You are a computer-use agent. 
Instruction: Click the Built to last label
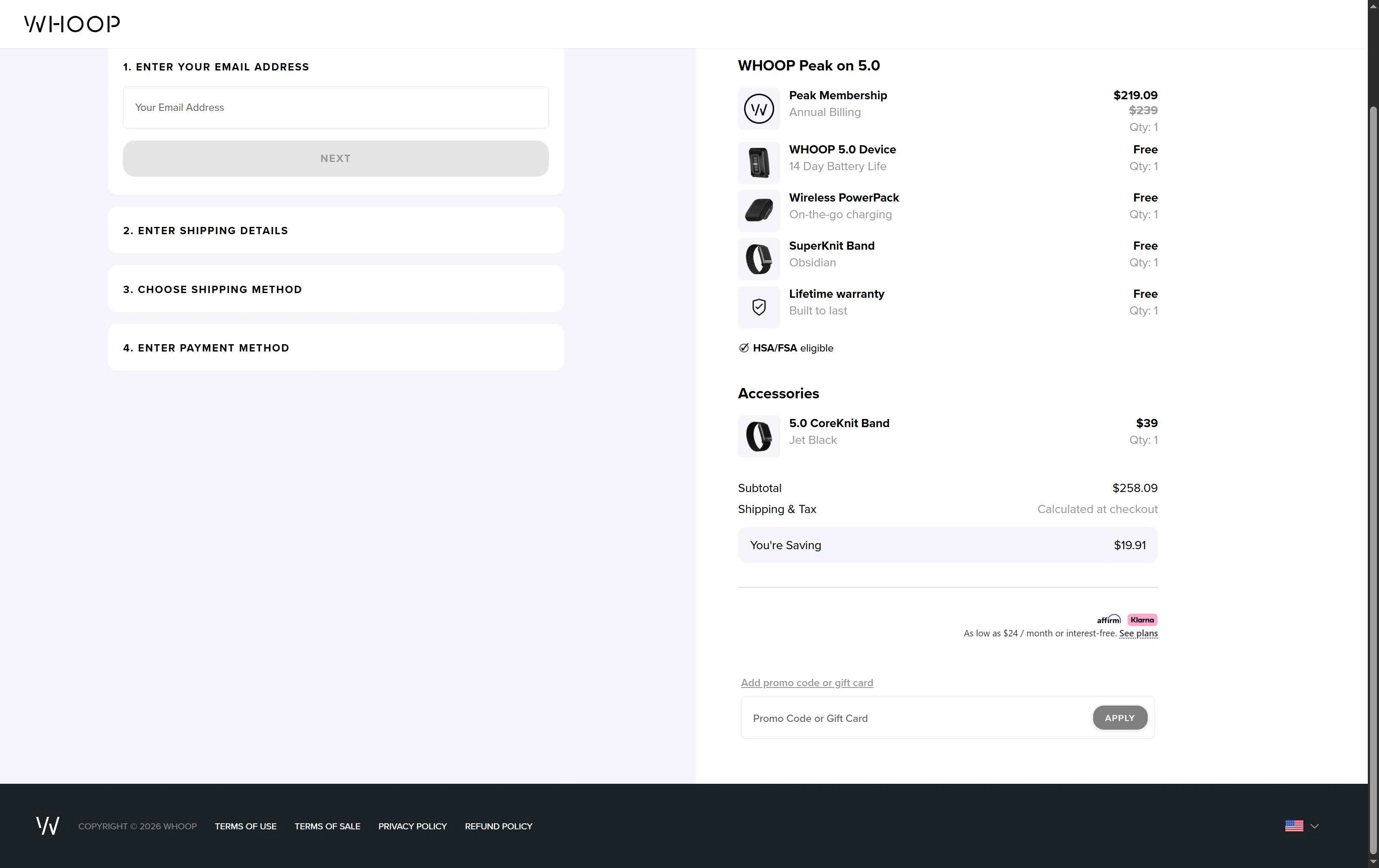coord(818,310)
